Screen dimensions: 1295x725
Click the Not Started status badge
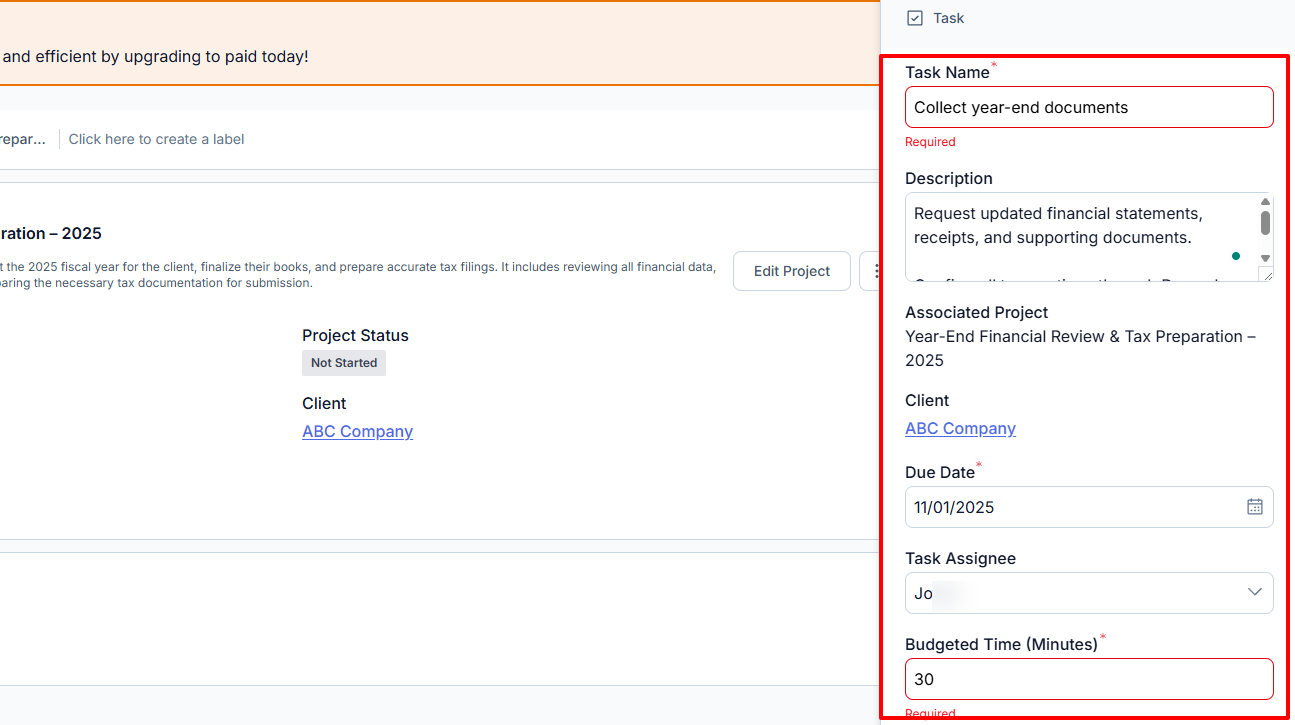[x=343, y=362]
